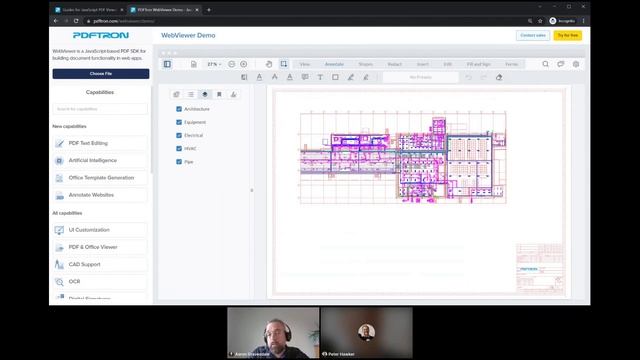Screen dimensions: 640x360
Task: Switch to the View toolbar tab
Action: [x=304, y=64]
